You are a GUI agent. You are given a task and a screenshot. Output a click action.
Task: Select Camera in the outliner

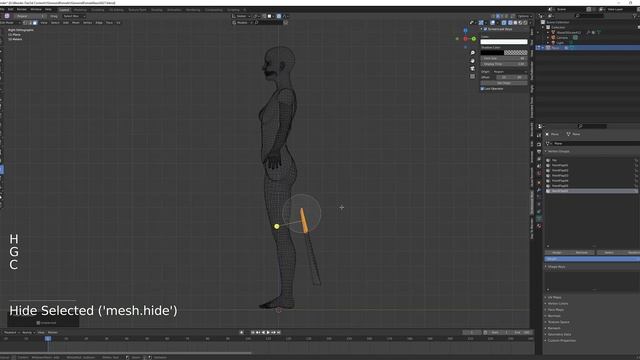coord(563,38)
